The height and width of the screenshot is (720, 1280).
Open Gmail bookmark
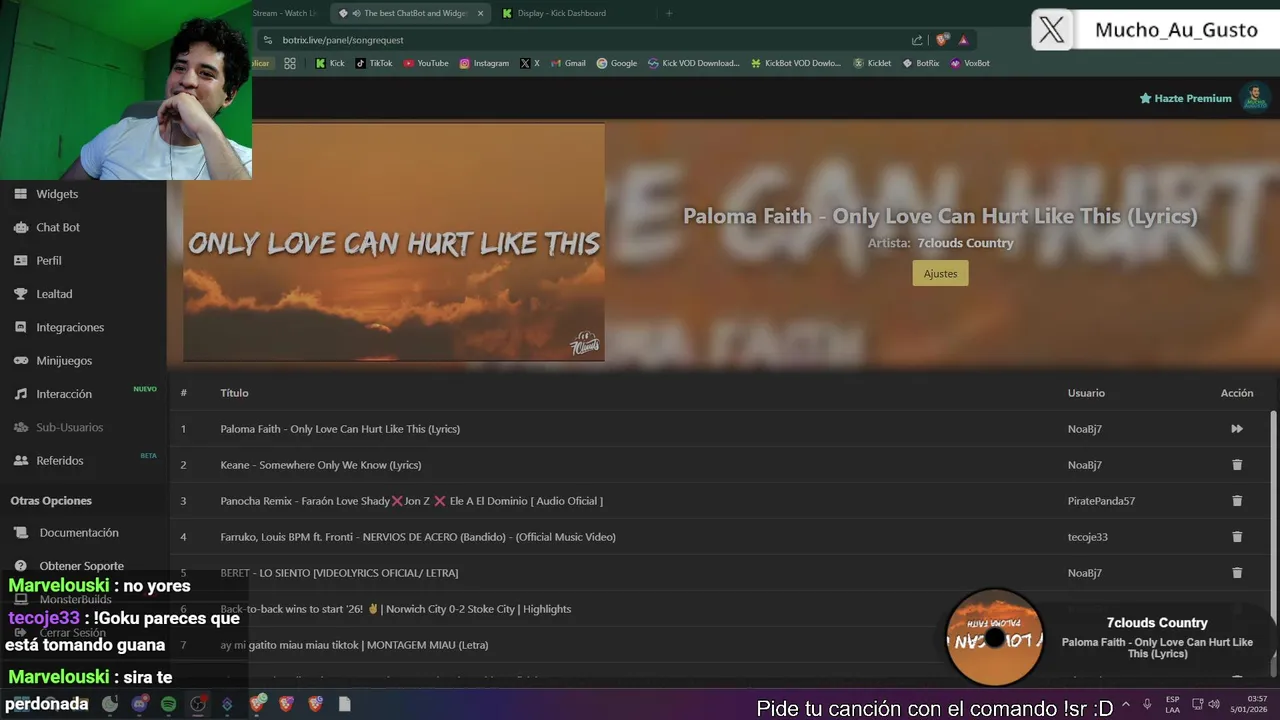pyautogui.click(x=568, y=63)
